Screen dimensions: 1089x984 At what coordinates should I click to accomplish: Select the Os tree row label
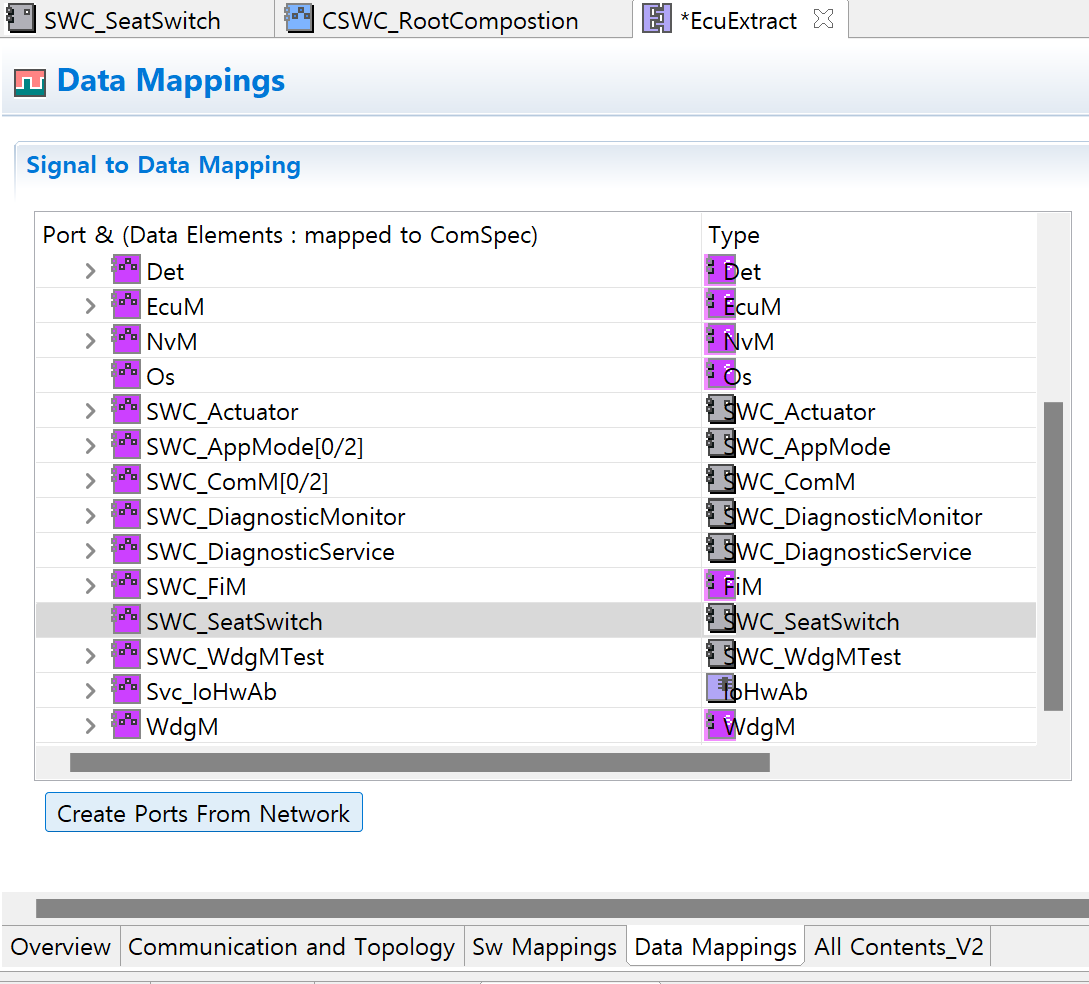click(x=160, y=376)
